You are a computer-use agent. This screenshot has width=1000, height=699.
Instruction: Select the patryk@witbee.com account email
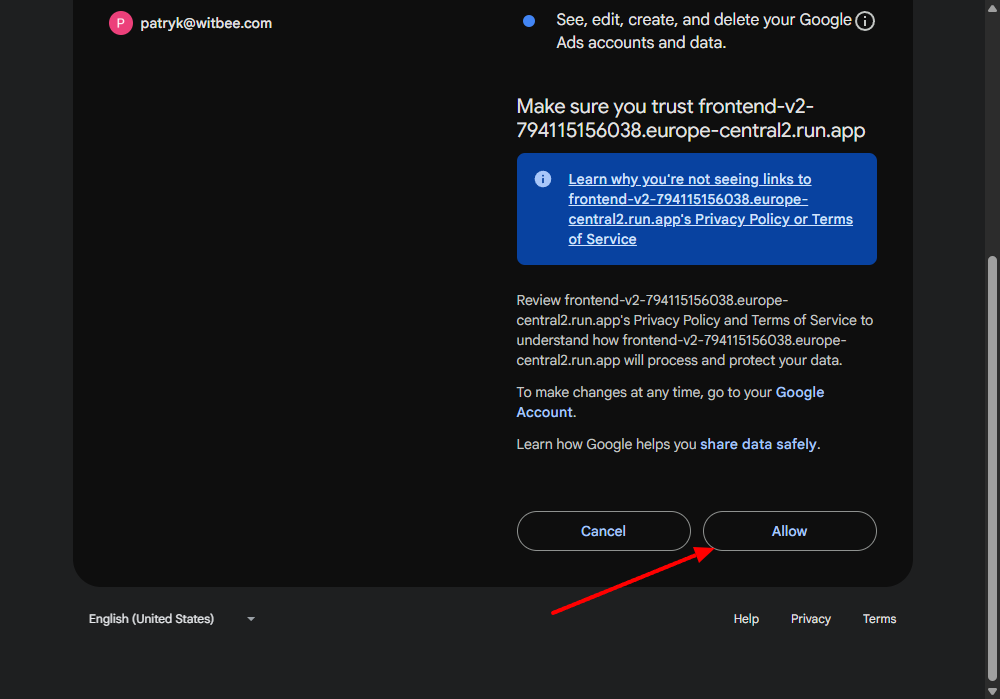pyautogui.click(x=206, y=23)
